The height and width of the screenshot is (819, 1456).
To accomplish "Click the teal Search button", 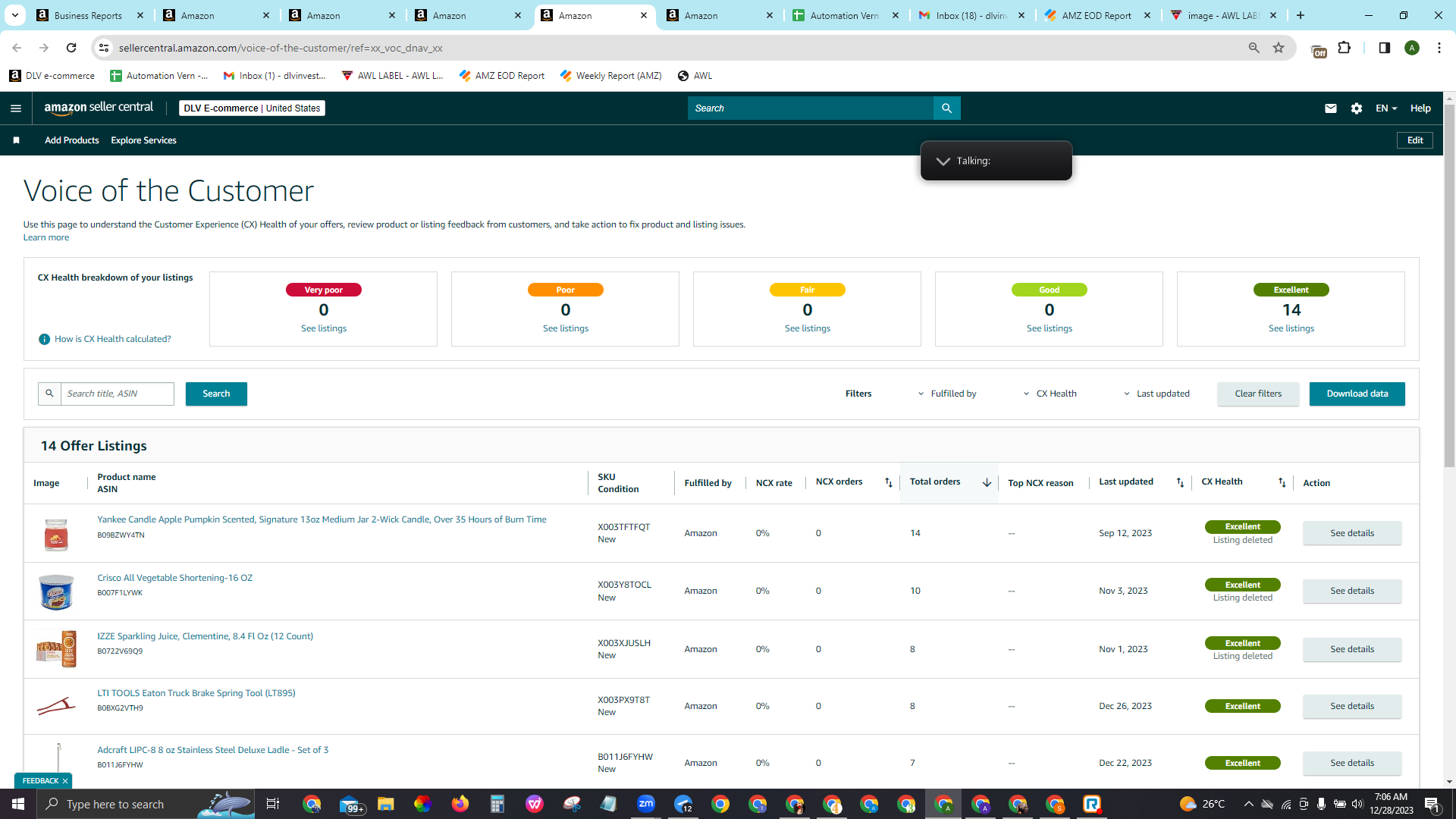I will pos(216,394).
